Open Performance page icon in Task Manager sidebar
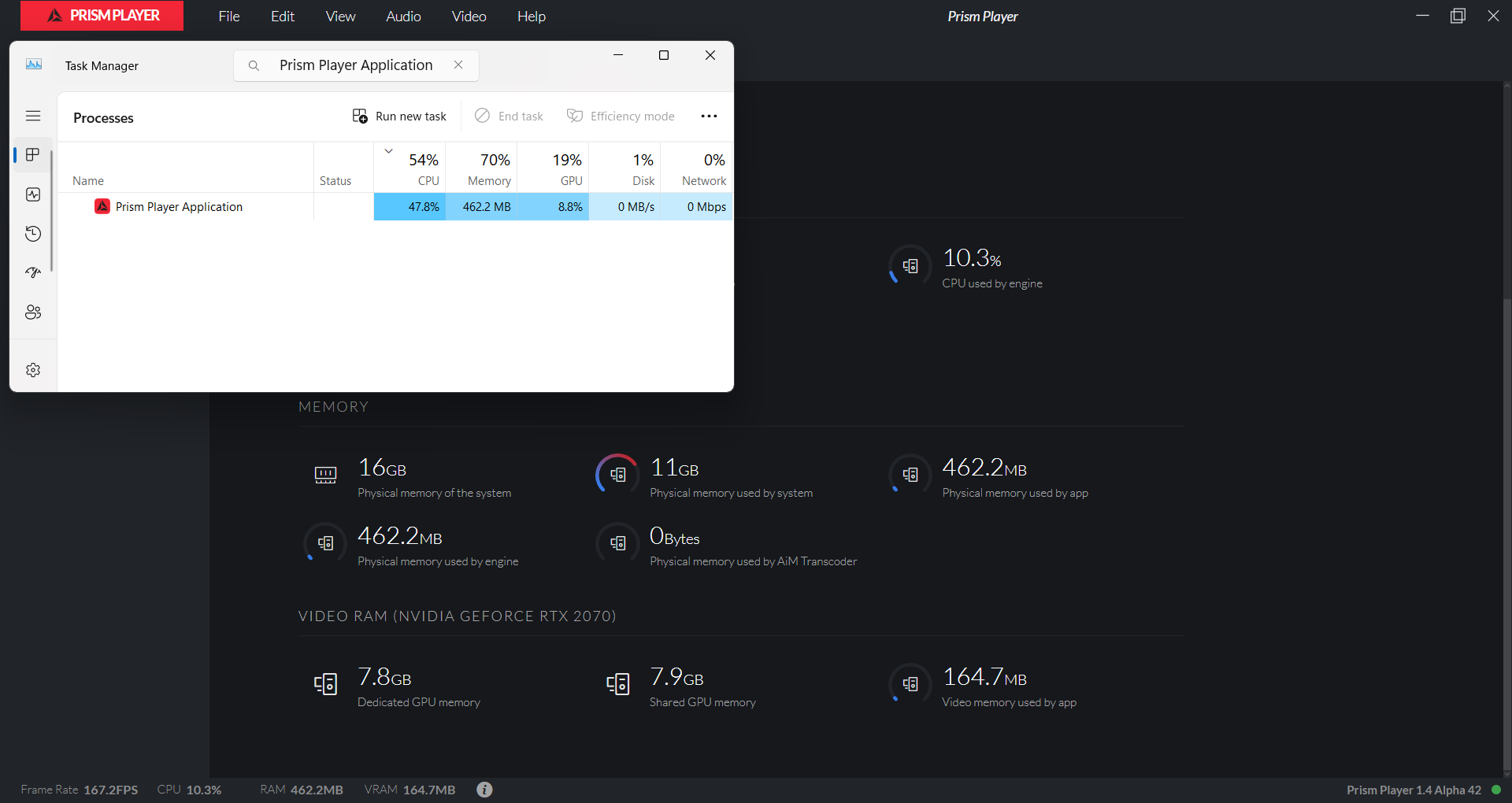The width and height of the screenshot is (1512, 803). [x=33, y=194]
